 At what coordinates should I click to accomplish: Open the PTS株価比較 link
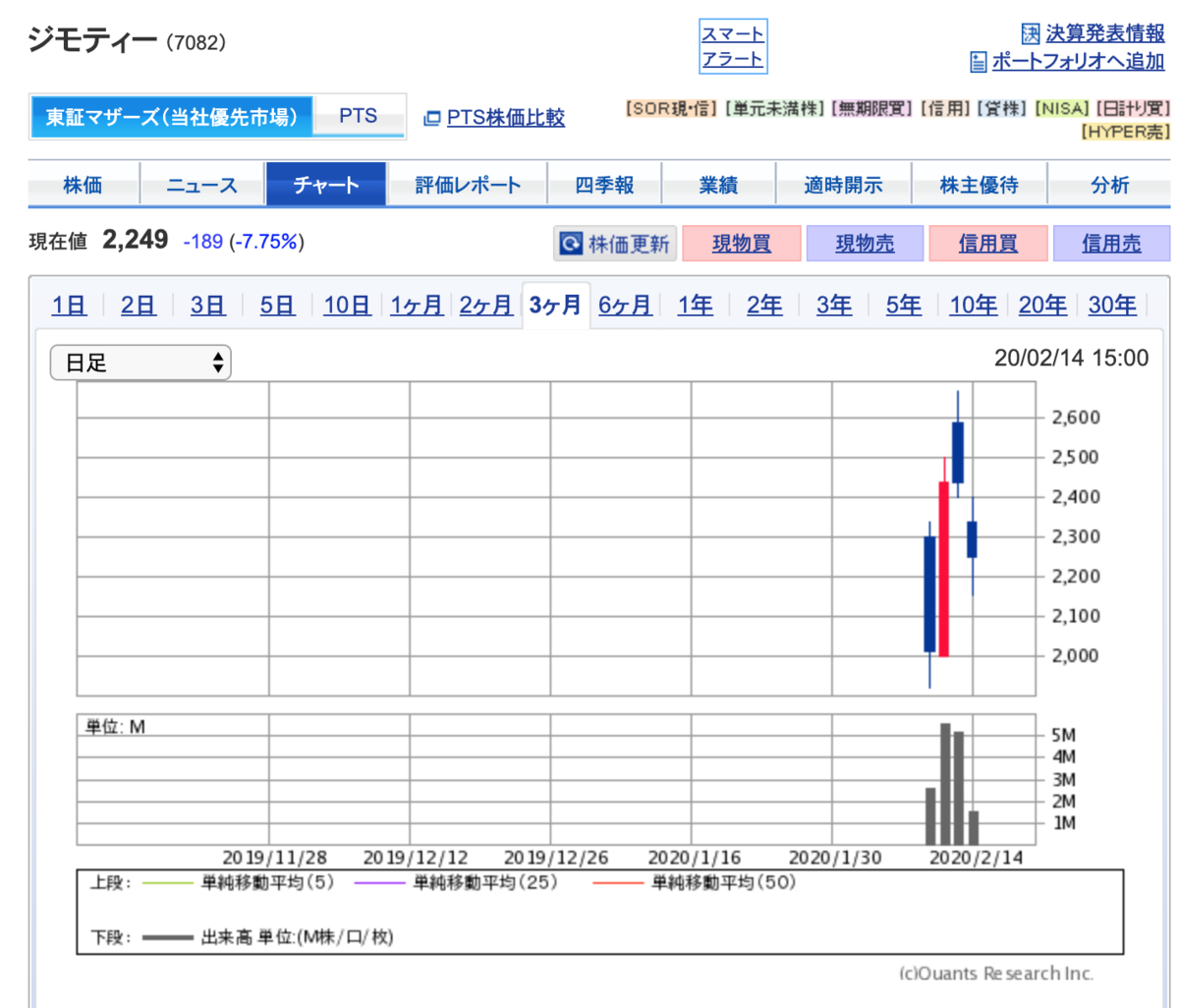click(506, 119)
